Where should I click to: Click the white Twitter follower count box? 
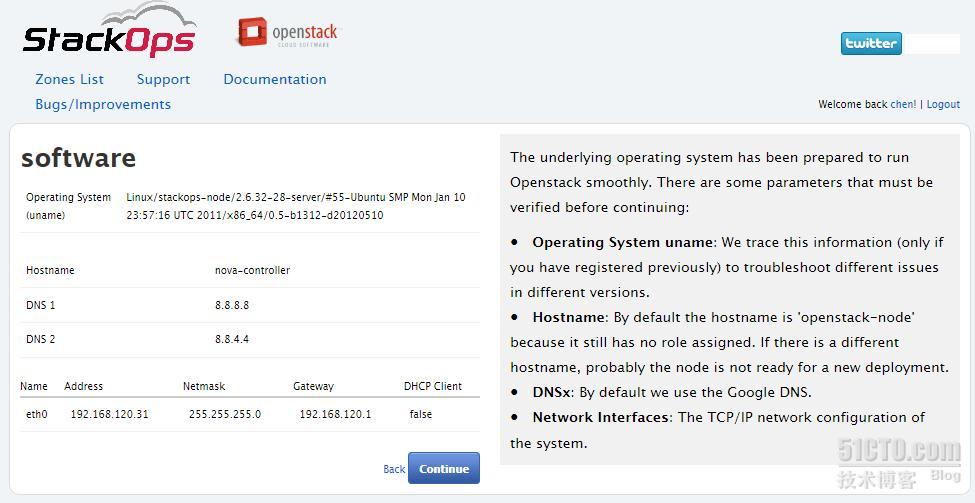[x=931, y=44]
